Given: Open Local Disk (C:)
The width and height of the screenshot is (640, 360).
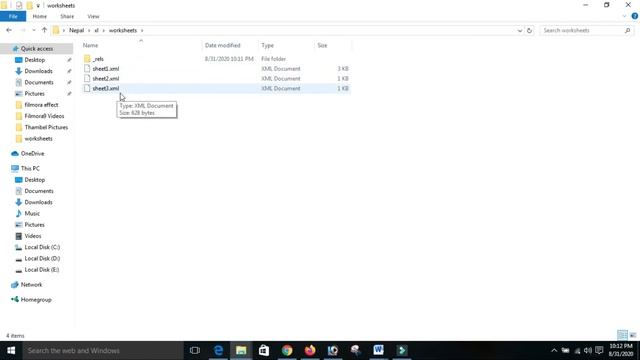Looking at the screenshot, I should pos(42,247).
